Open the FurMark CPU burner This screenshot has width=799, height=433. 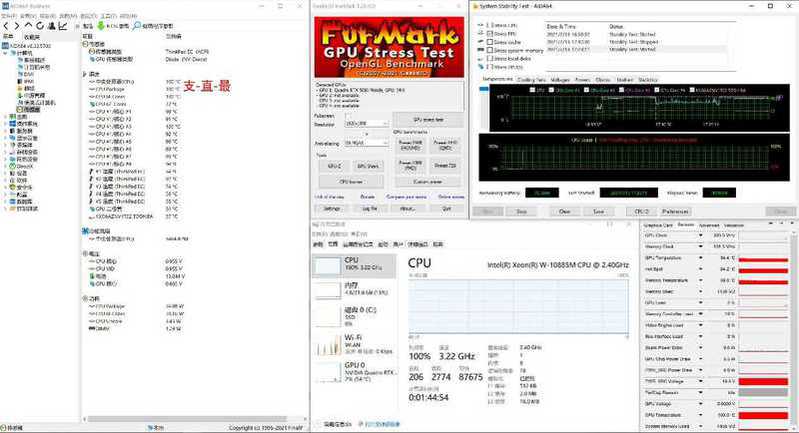351,181
